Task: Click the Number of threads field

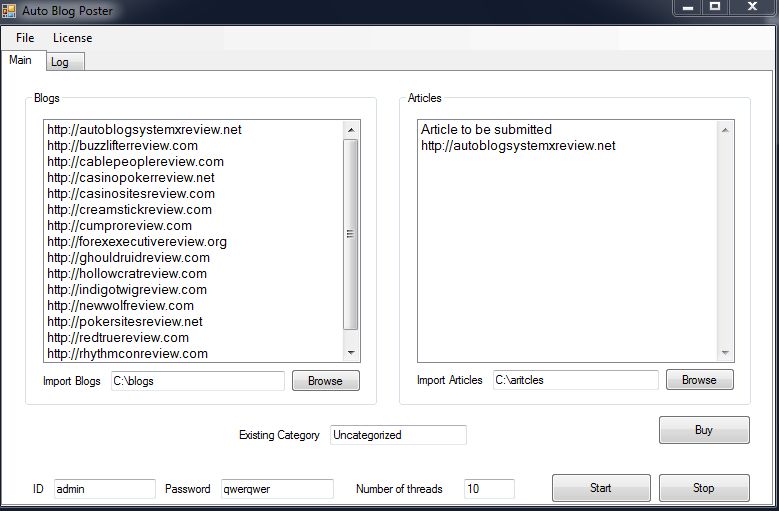Action: [489, 489]
